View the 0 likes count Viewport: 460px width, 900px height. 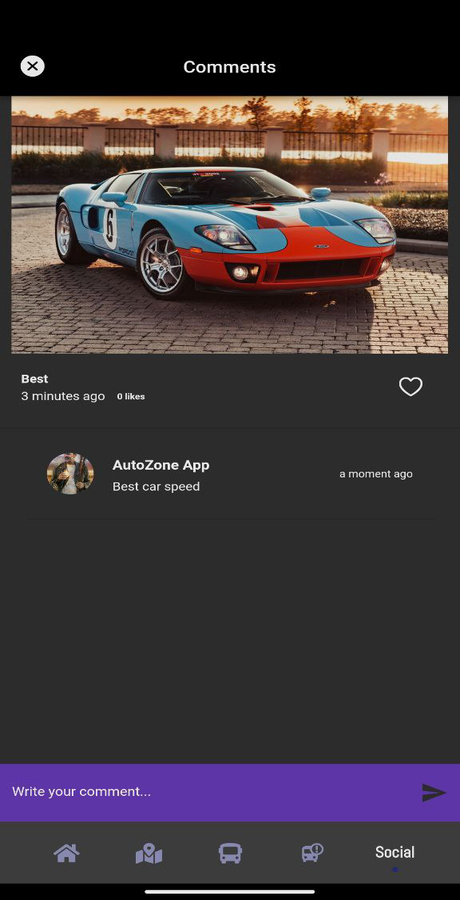pyautogui.click(x=131, y=397)
